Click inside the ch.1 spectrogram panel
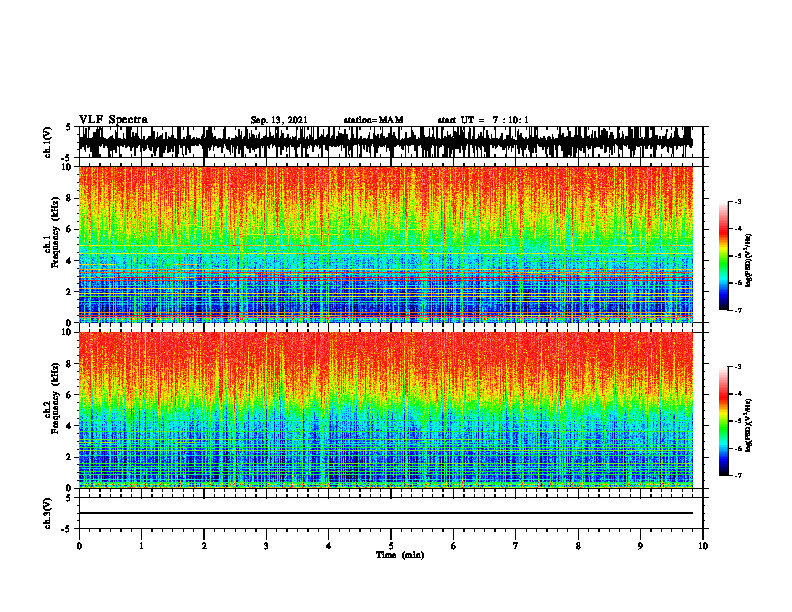792x612 pixels. tap(385, 244)
